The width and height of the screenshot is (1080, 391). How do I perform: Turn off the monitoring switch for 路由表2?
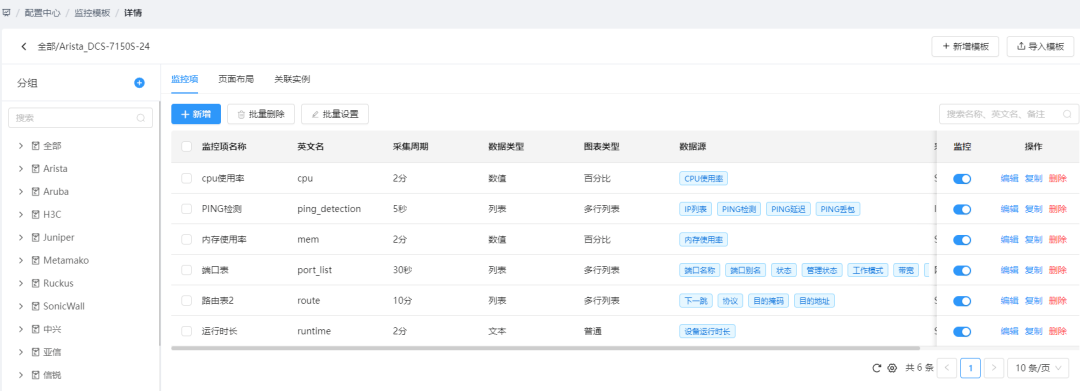962,301
